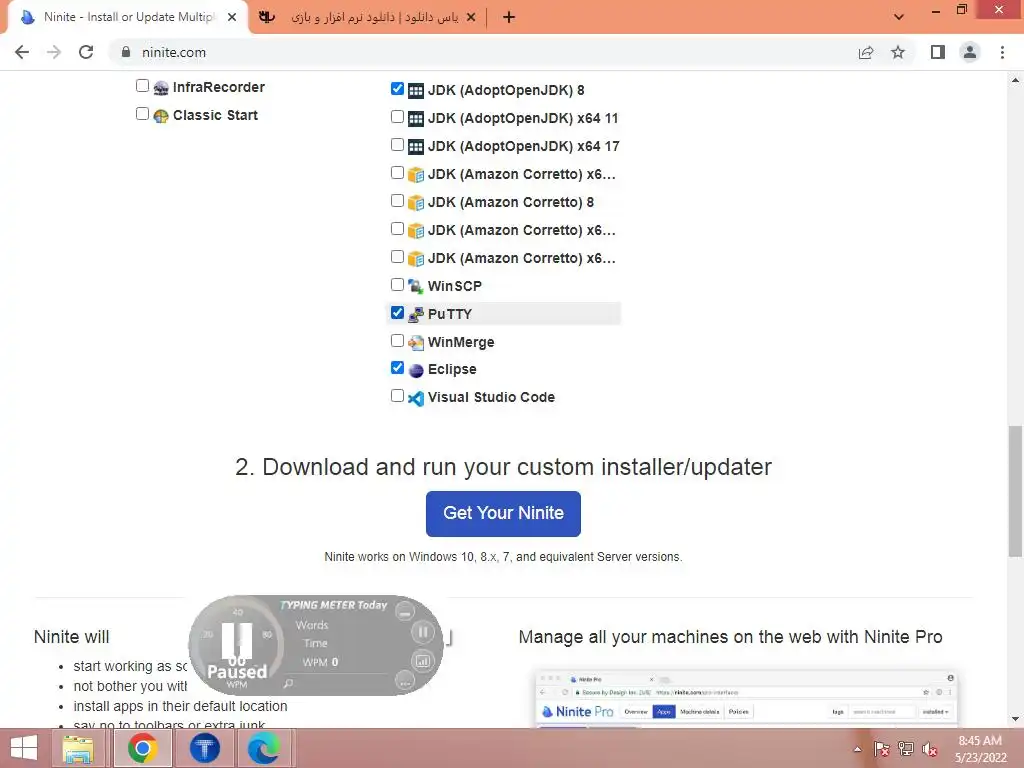This screenshot has width=1024, height=768.
Task: Open a new browser tab
Action: (x=509, y=17)
